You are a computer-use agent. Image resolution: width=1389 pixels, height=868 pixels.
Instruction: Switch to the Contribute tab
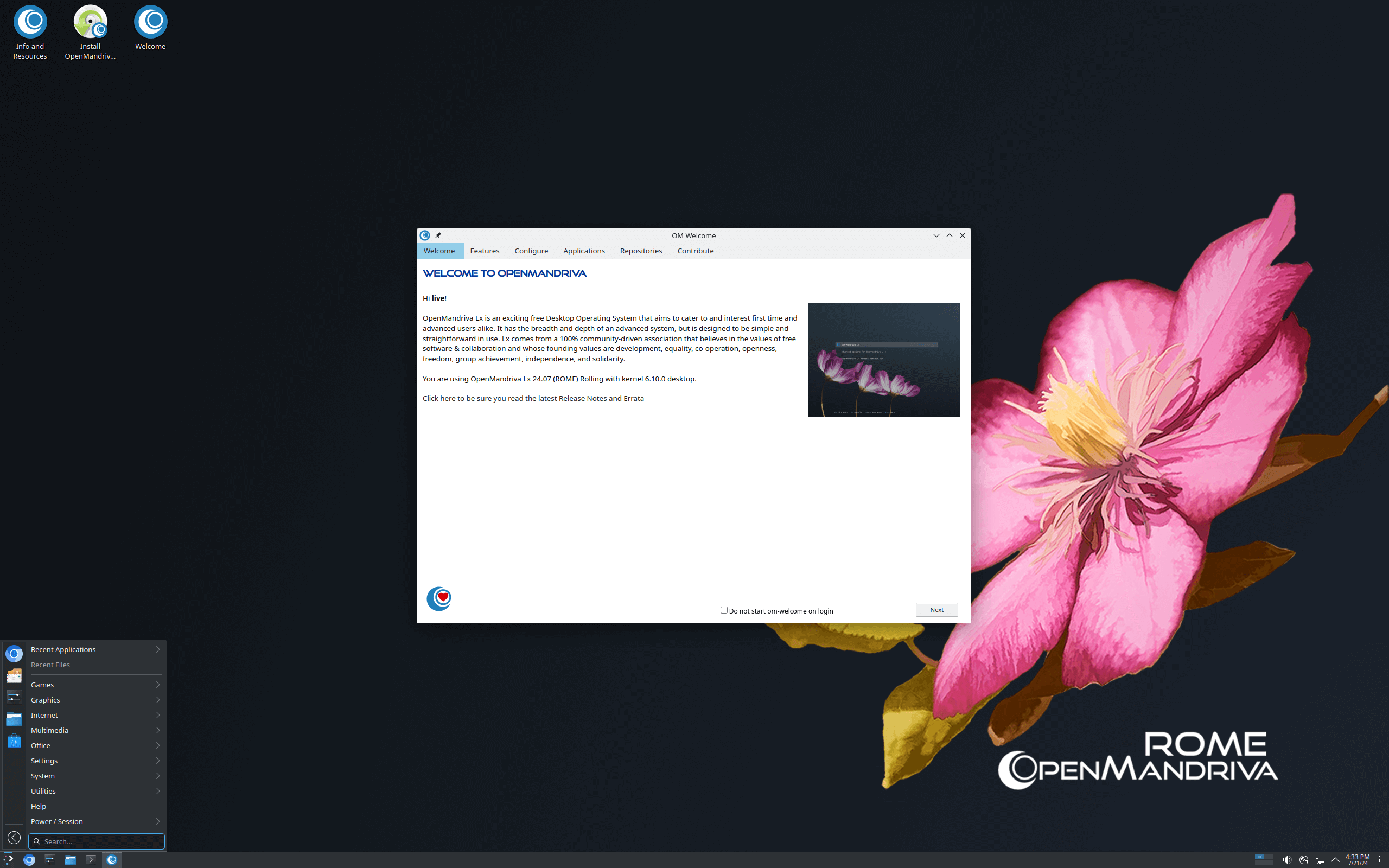695,251
